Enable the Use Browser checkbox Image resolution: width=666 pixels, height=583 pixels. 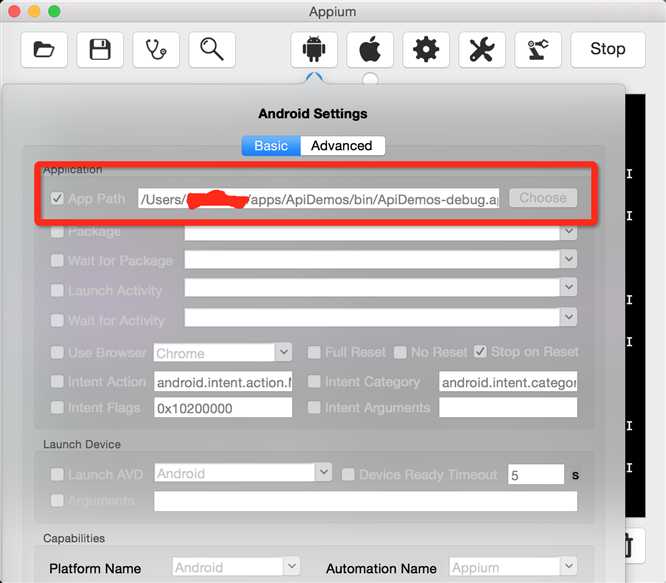pyautogui.click(x=57, y=352)
